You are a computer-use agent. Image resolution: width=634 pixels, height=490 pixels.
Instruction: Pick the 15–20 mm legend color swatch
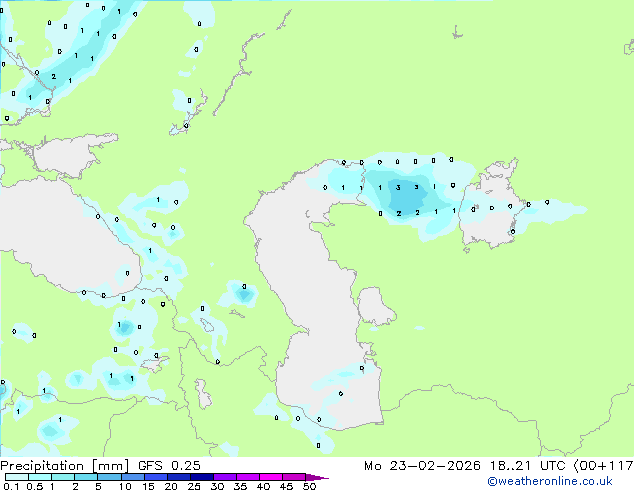pos(156,477)
